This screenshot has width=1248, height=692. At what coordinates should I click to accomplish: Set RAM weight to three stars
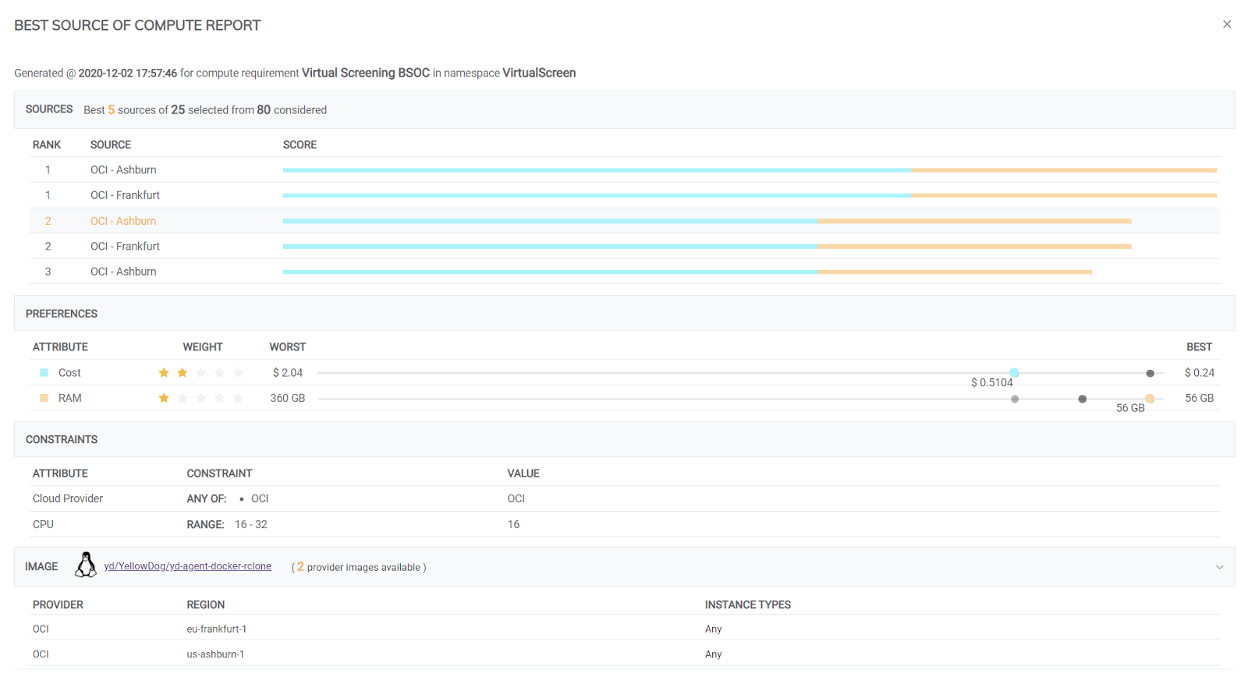point(201,398)
